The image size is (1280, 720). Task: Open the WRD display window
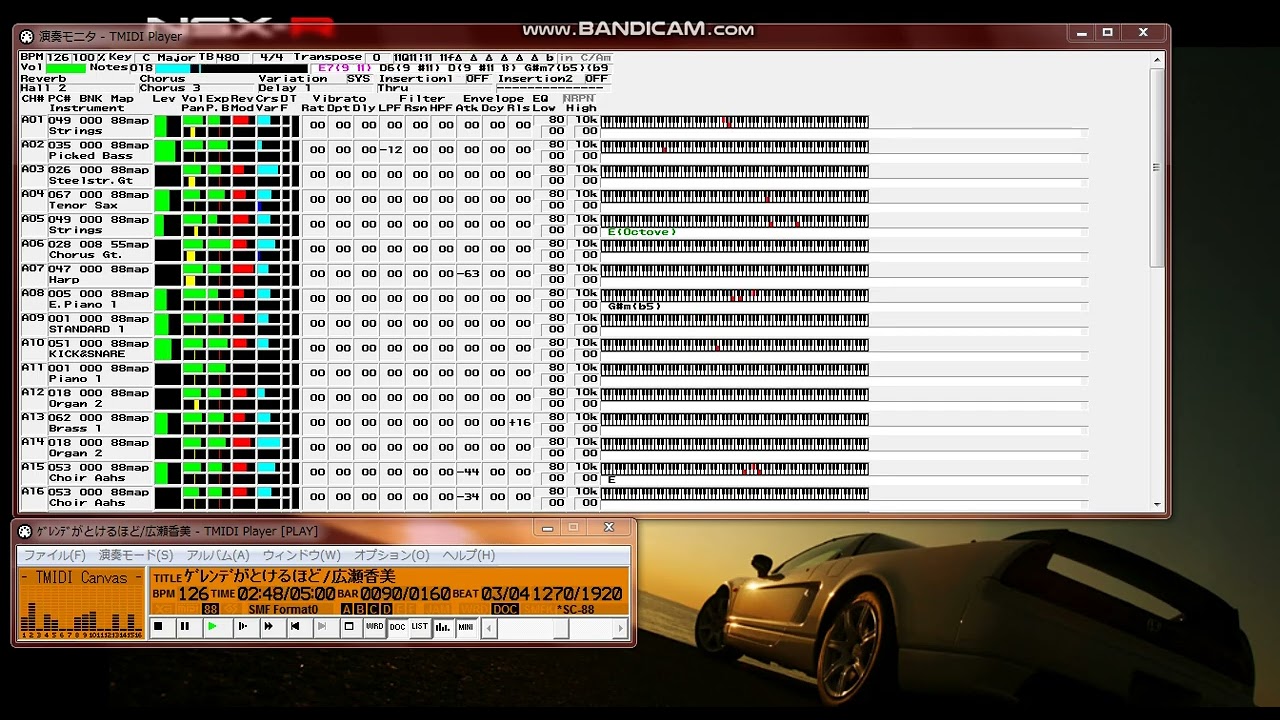374,627
